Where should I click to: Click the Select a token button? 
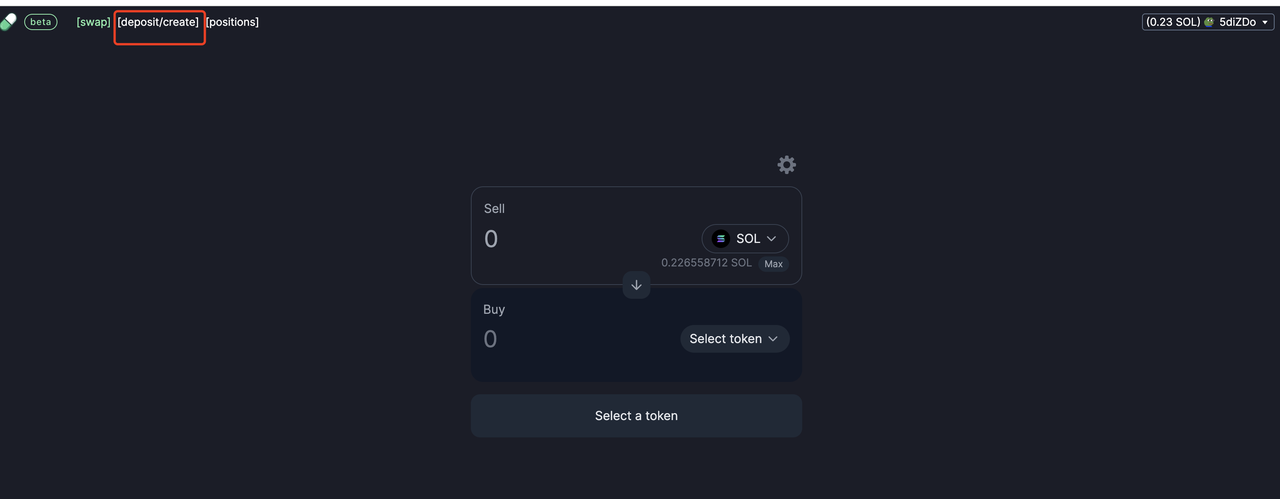(636, 416)
